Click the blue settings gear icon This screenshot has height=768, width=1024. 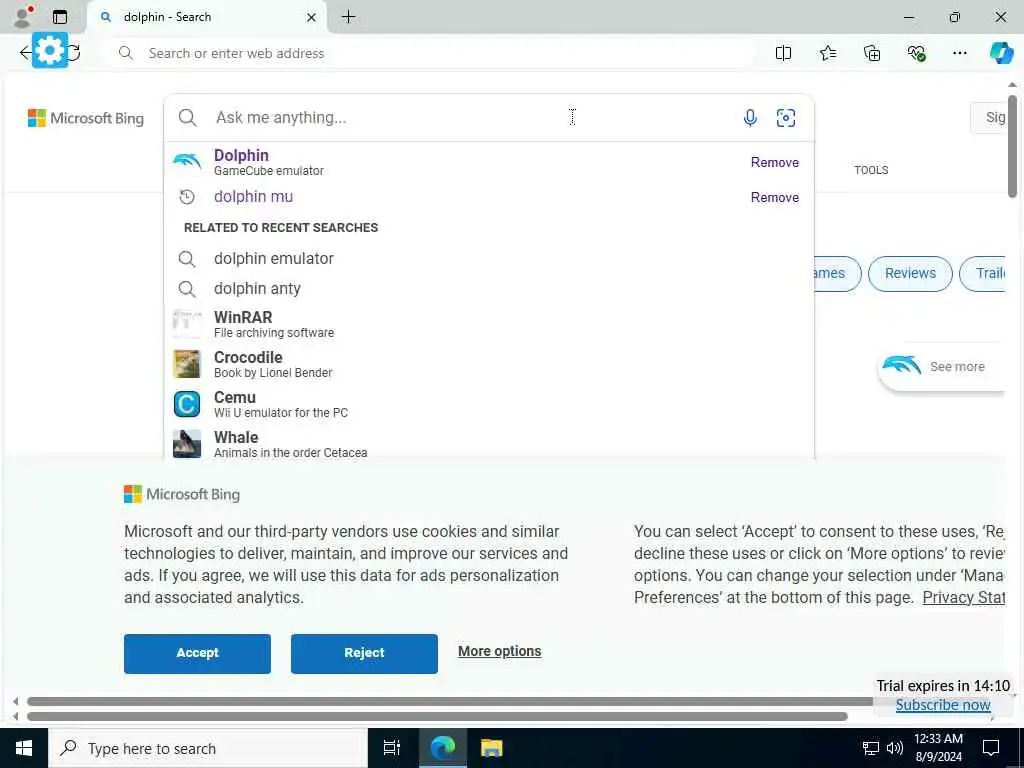[x=50, y=50]
